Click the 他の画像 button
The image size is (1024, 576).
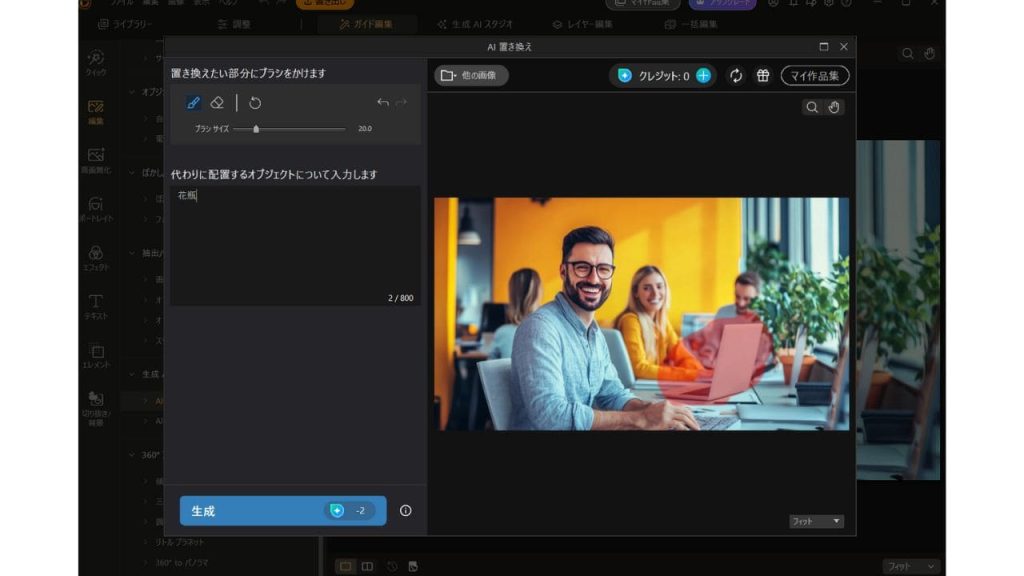click(471, 76)
